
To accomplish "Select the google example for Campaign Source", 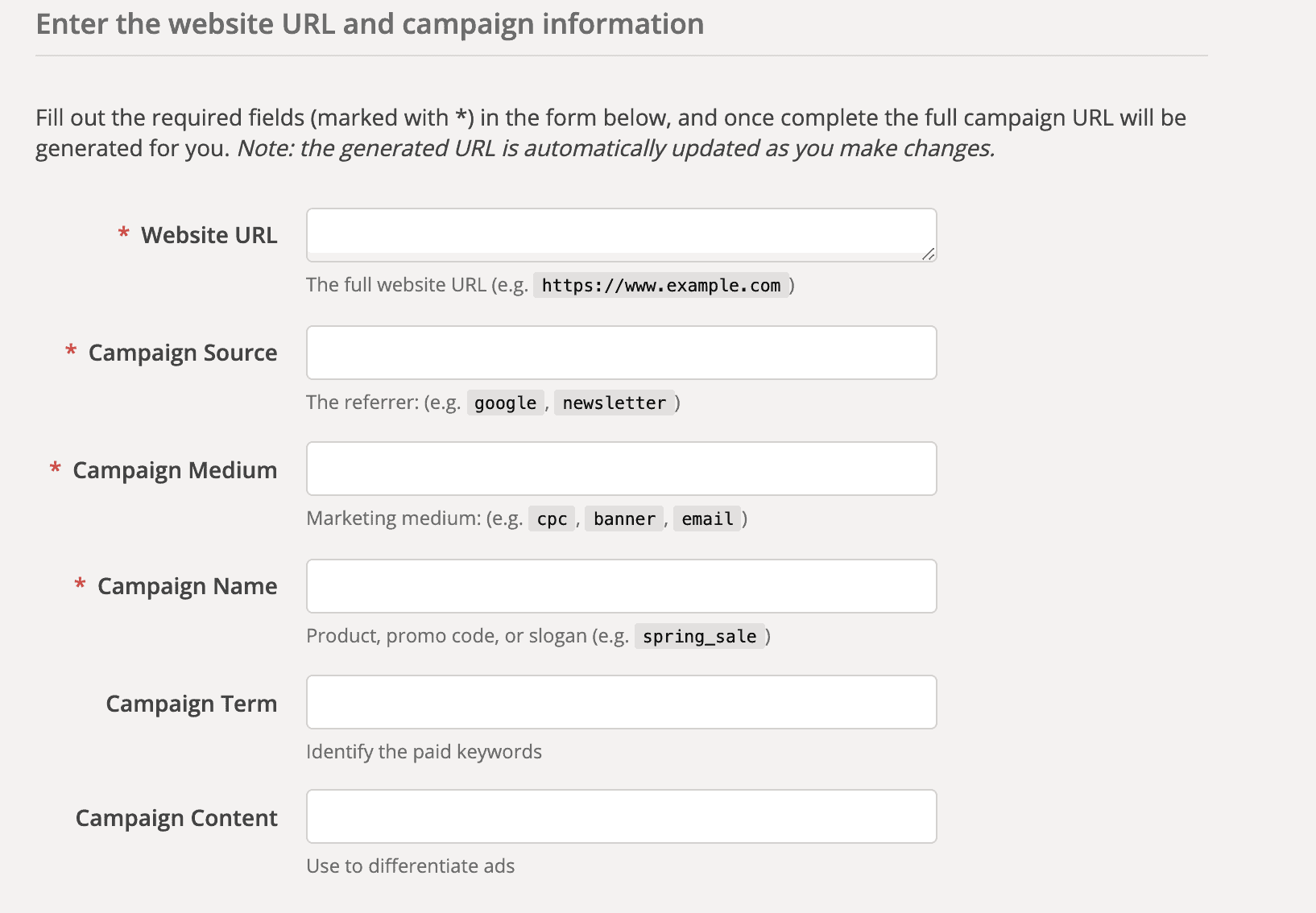I will point(505,403).
